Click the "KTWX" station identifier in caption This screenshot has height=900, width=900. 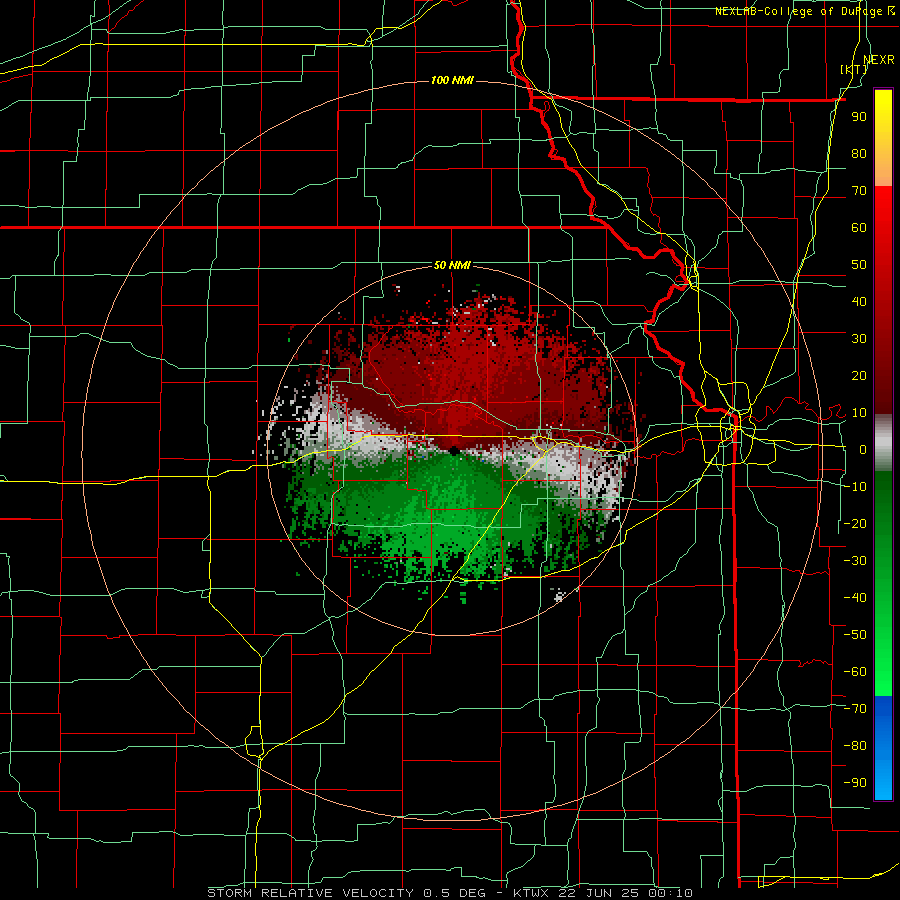(529, 893)
